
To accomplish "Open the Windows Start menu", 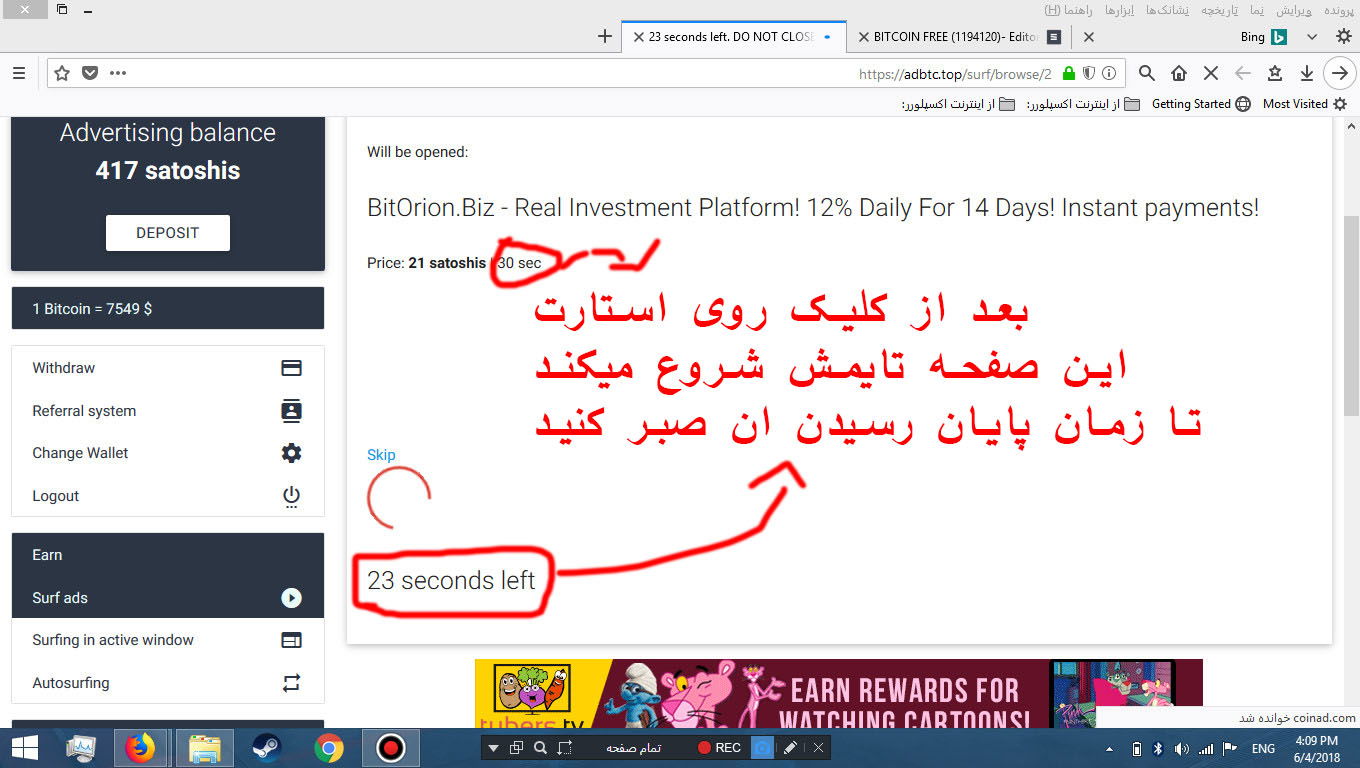I will [24, 748].
